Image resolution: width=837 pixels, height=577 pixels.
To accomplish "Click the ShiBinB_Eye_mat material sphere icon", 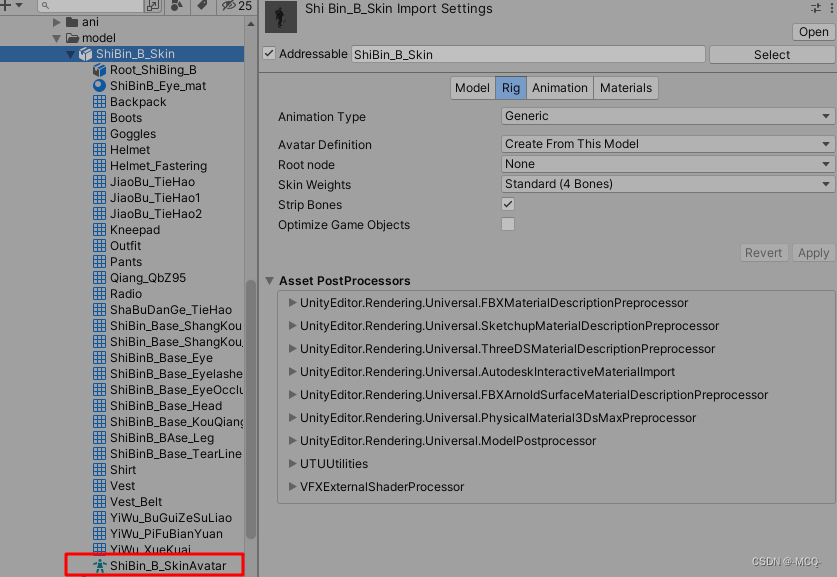I will 99,86.
